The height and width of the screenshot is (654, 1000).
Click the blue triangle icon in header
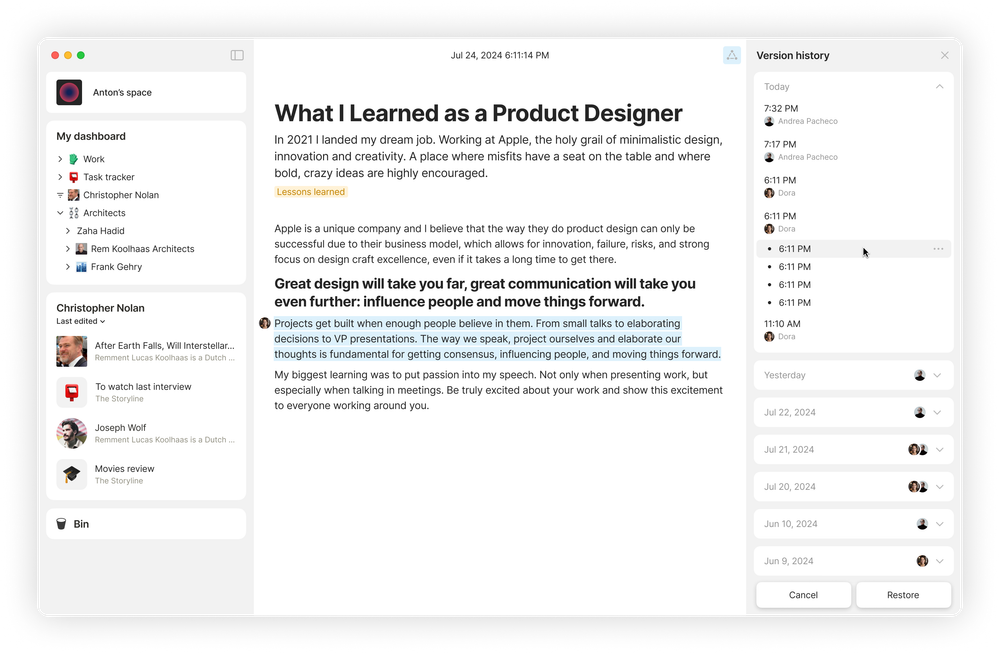coord(732,56)
